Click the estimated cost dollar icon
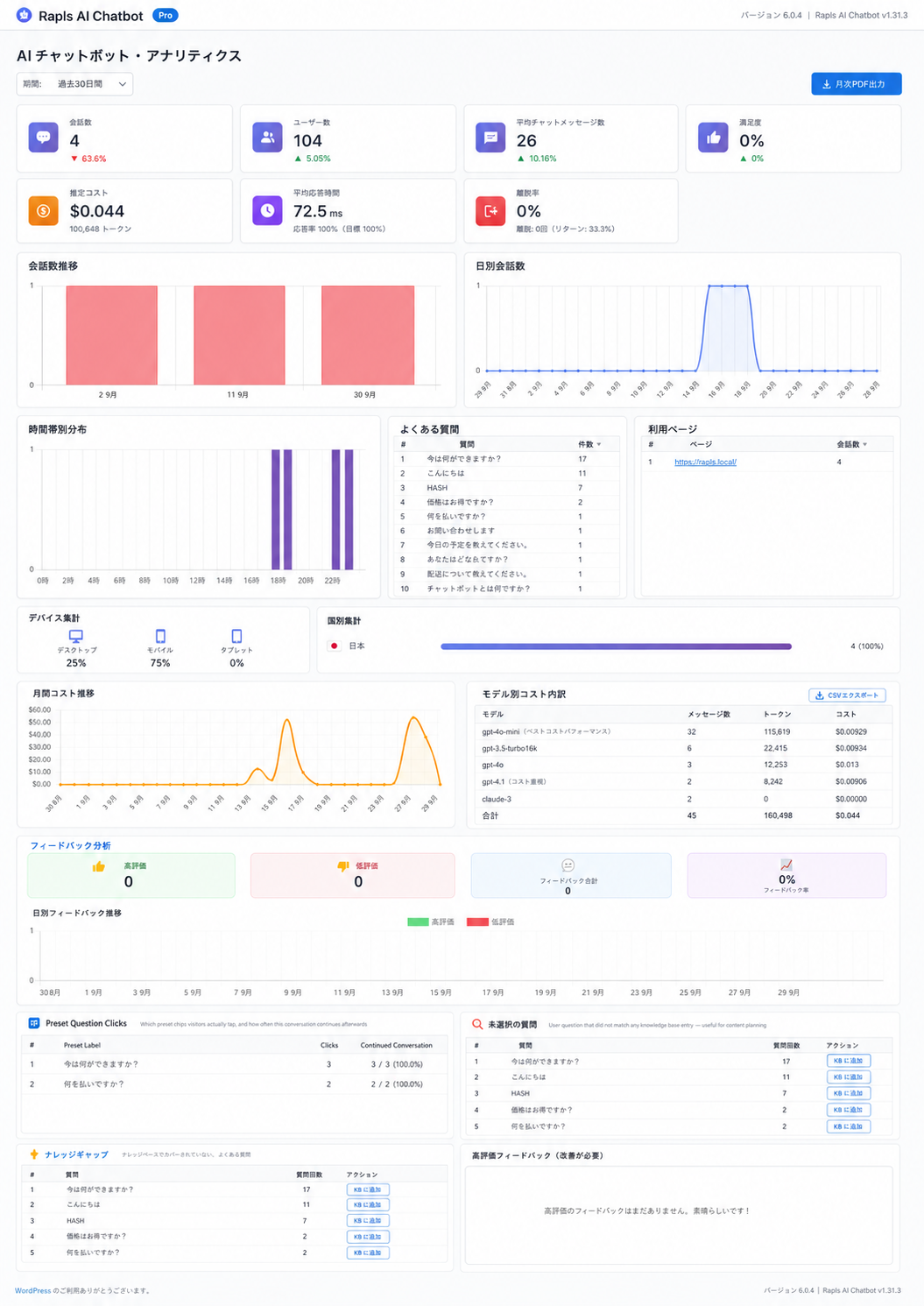The image size is (924, 1306). tap(43, 211)
